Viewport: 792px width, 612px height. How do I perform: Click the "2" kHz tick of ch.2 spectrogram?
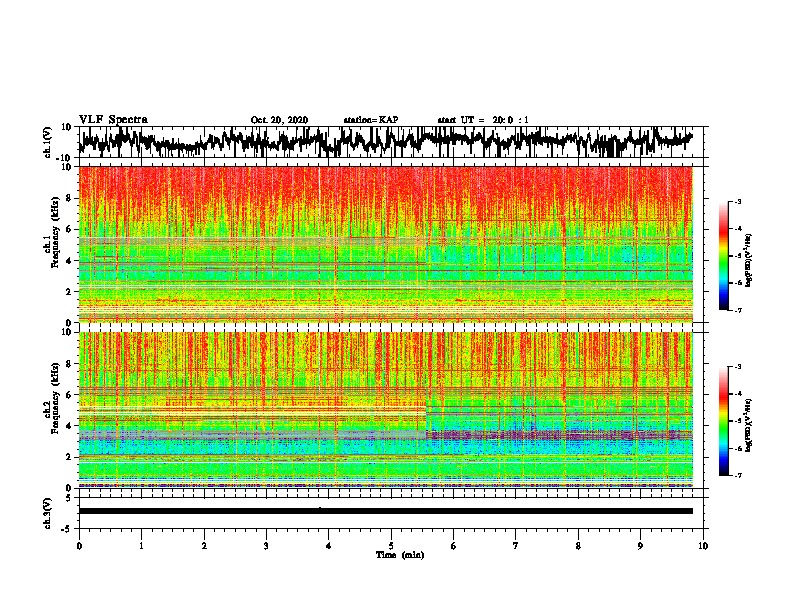click(x=69, y=457)
